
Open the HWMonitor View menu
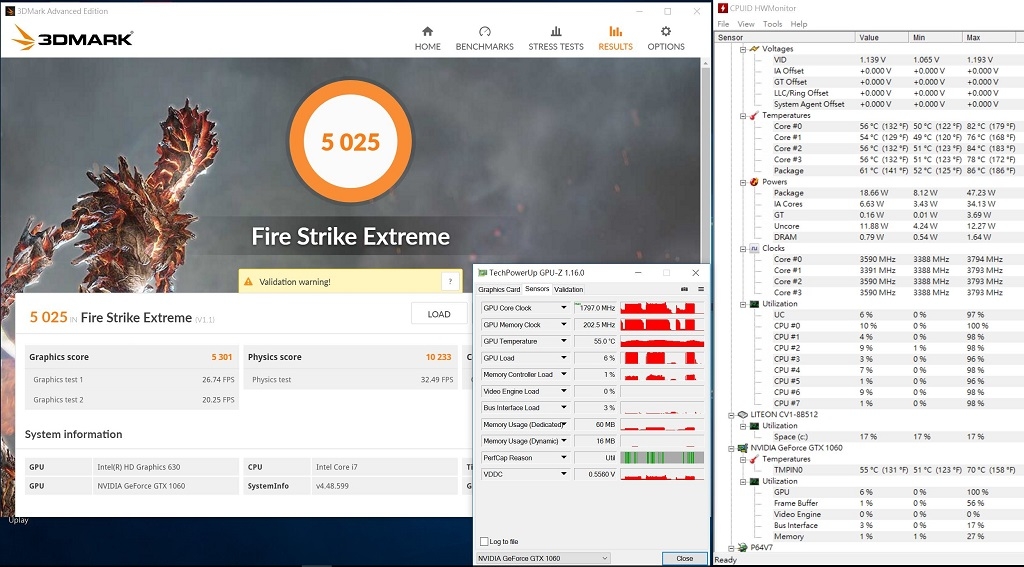point(746,24)
